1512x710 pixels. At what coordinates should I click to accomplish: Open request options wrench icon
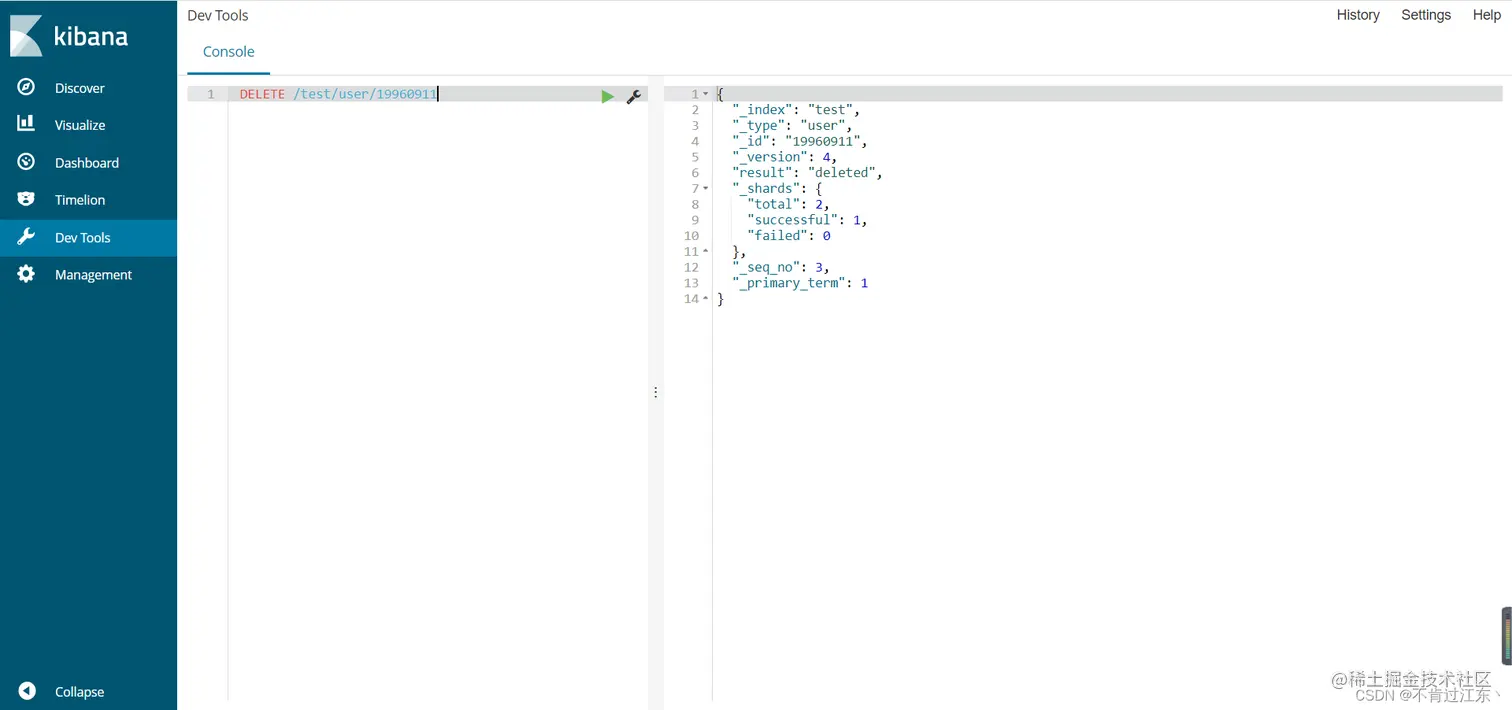pos(633,97)
